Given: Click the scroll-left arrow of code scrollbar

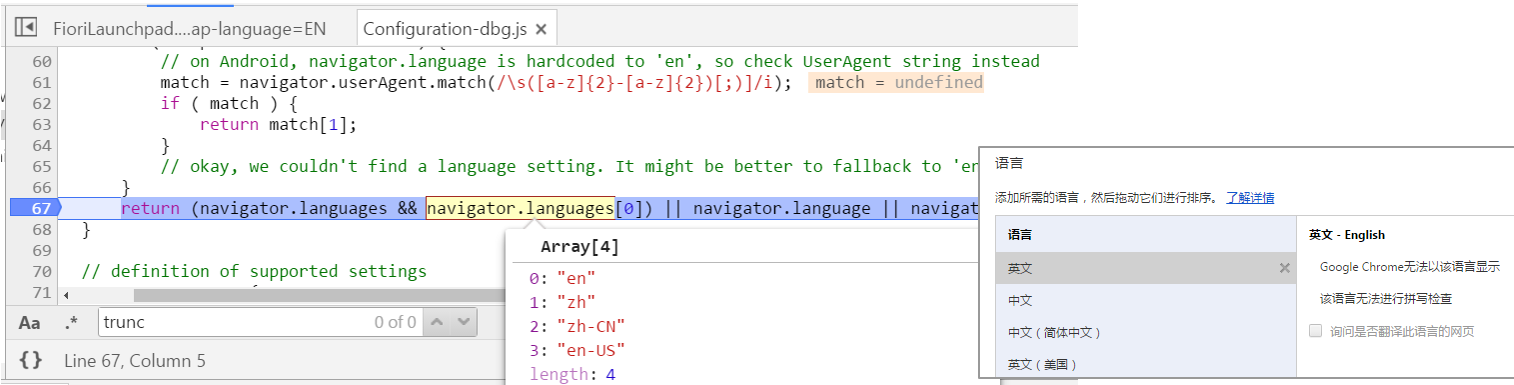Looking at the screenshot, I should 67,295.
